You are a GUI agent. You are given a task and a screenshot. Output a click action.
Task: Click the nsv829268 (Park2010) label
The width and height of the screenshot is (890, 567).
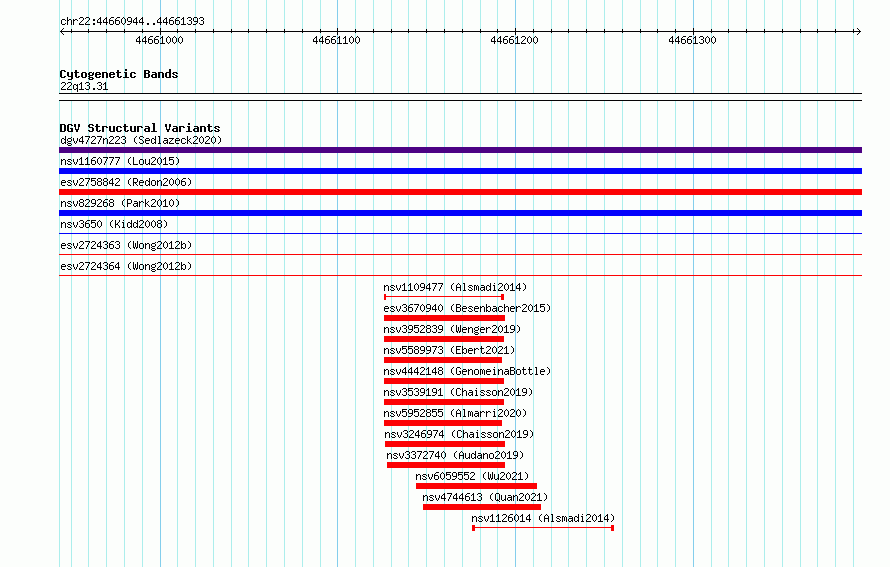coord(120,203)
